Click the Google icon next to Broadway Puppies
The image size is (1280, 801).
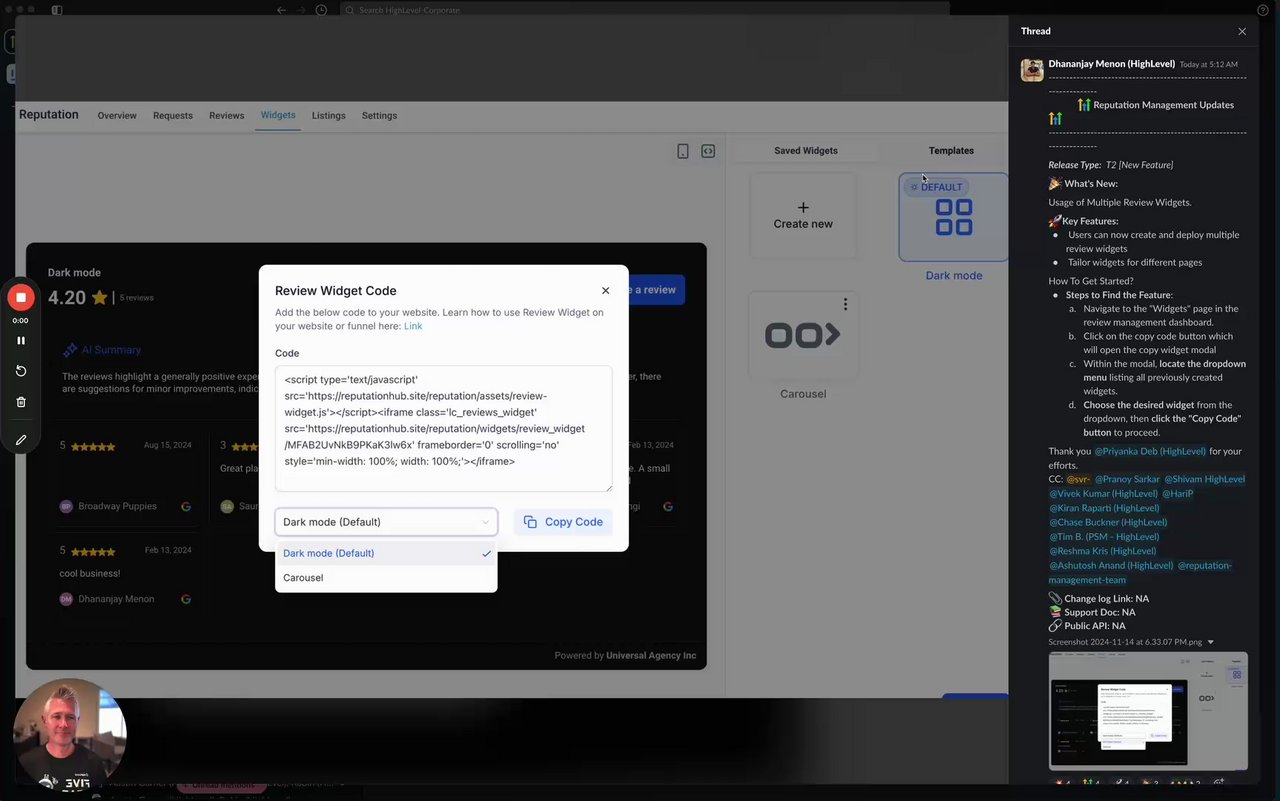click(x=186, y=507)
